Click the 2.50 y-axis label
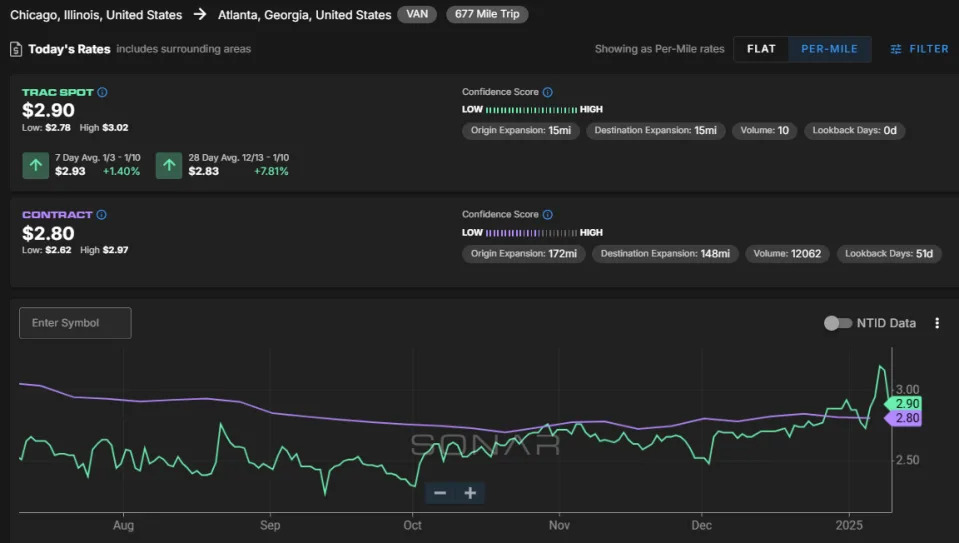 point(908,460)
